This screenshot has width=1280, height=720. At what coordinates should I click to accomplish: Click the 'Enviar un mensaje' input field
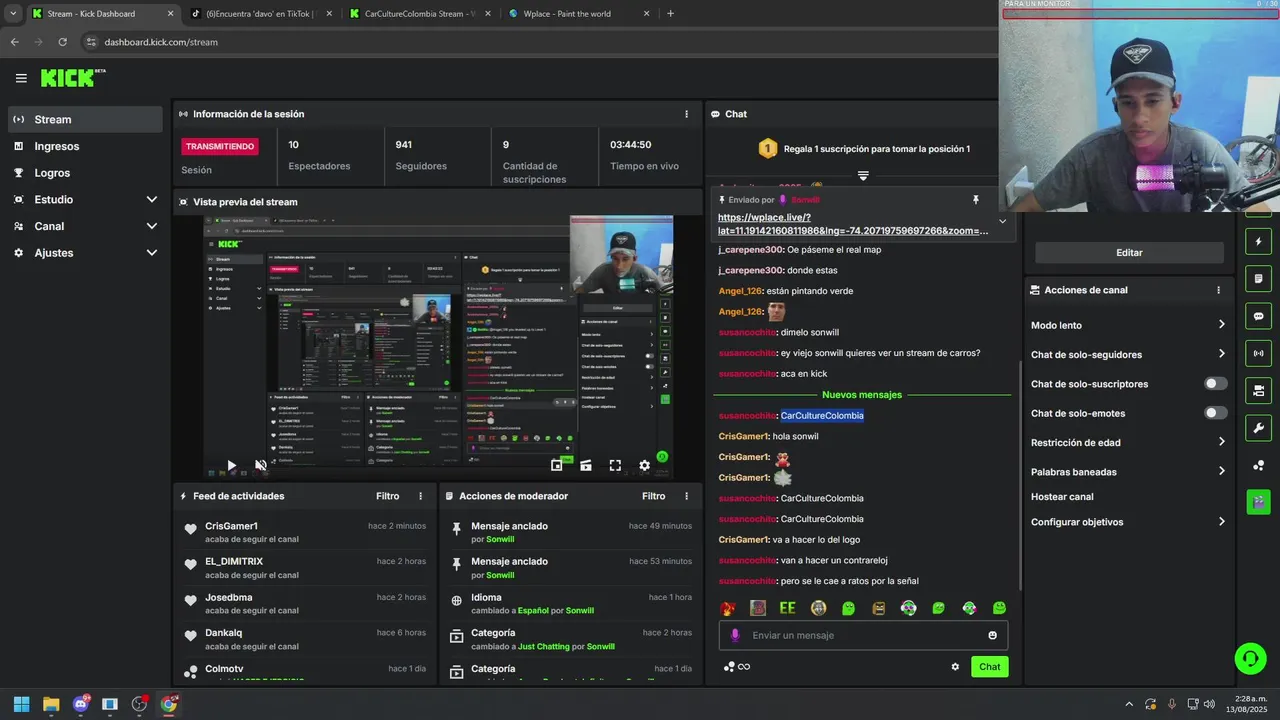click(863, 635)
